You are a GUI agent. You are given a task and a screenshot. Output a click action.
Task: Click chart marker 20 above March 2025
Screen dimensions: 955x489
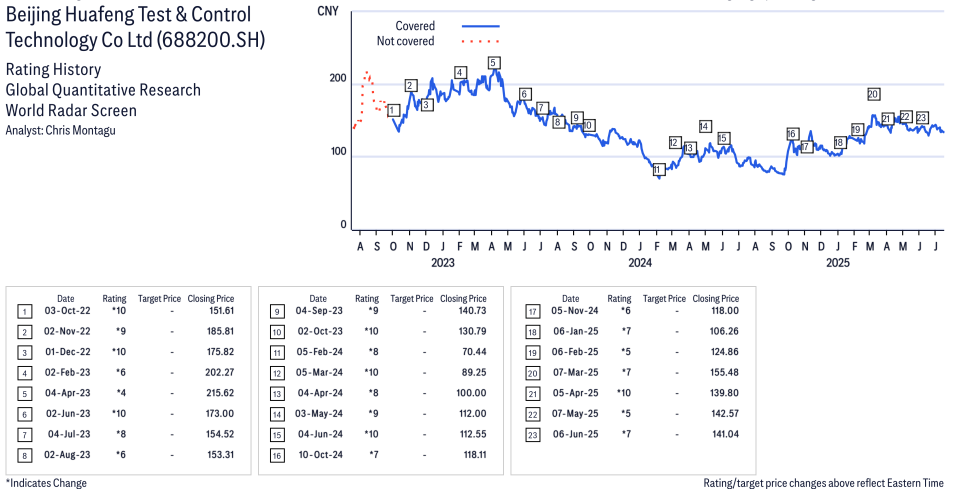(873, 94)
